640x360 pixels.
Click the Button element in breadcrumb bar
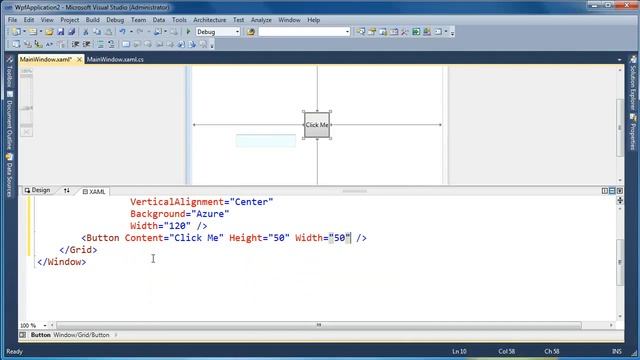(41, 335)
